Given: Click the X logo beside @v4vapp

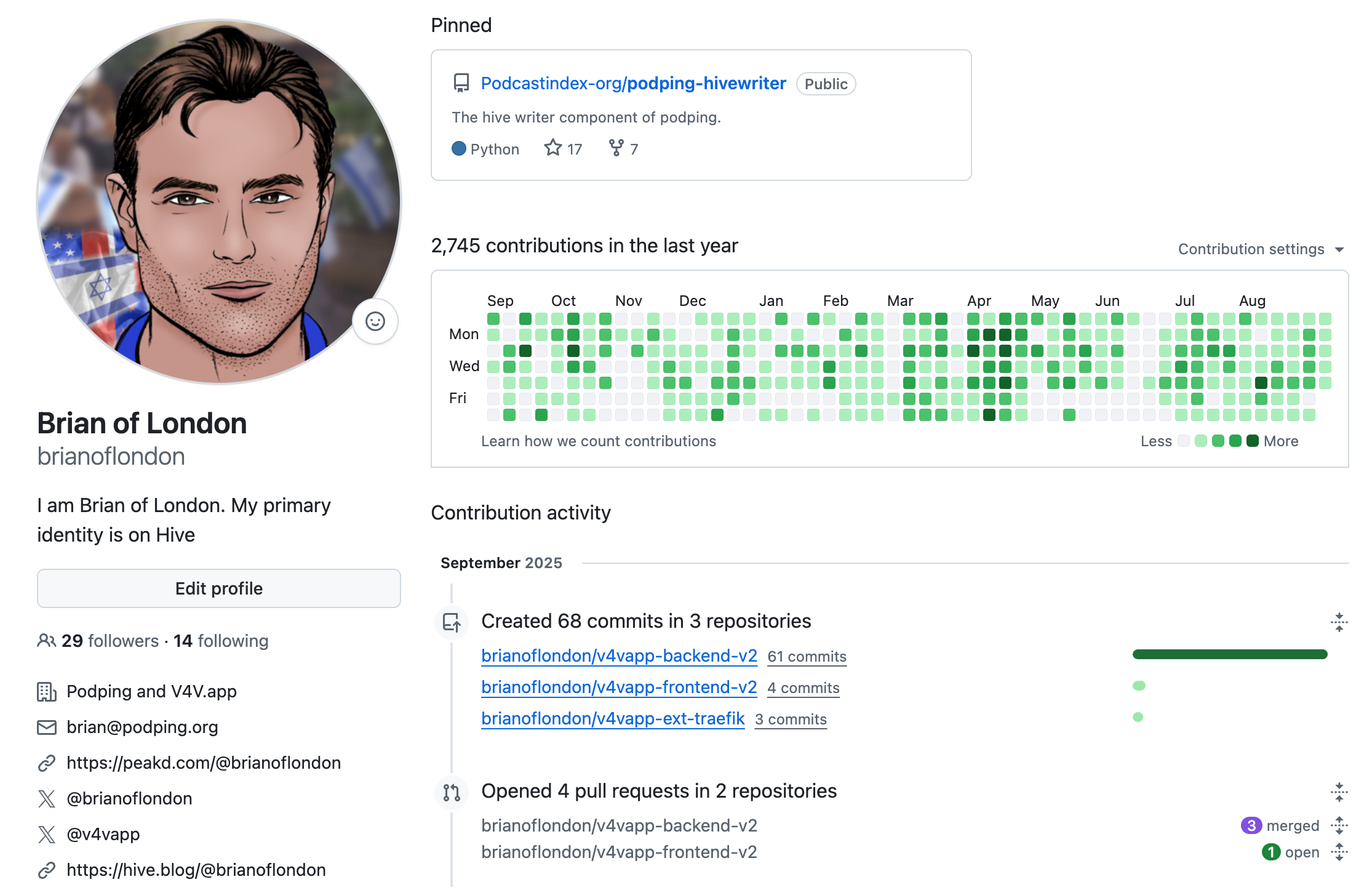Looking at the screenshot, I should coord(47,835).
